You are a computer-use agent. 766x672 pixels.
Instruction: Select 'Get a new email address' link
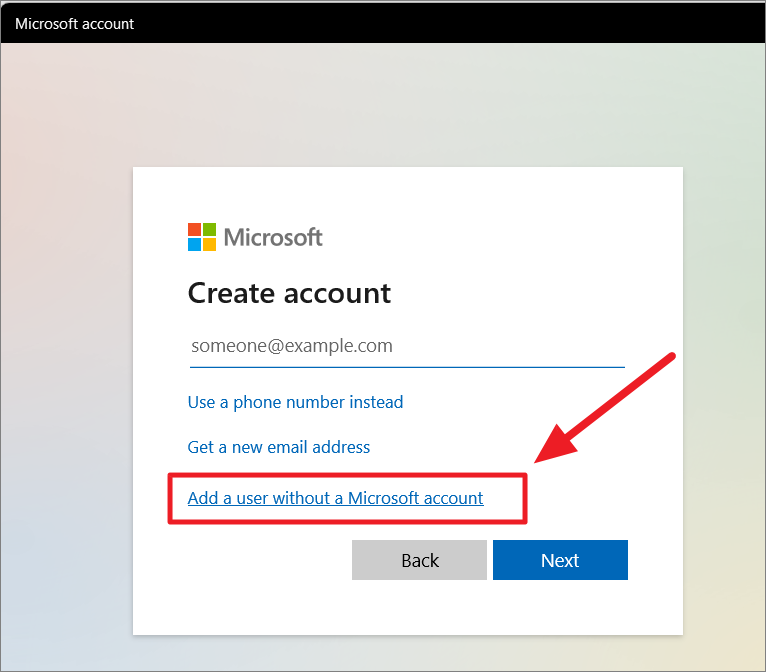point(278,447)
